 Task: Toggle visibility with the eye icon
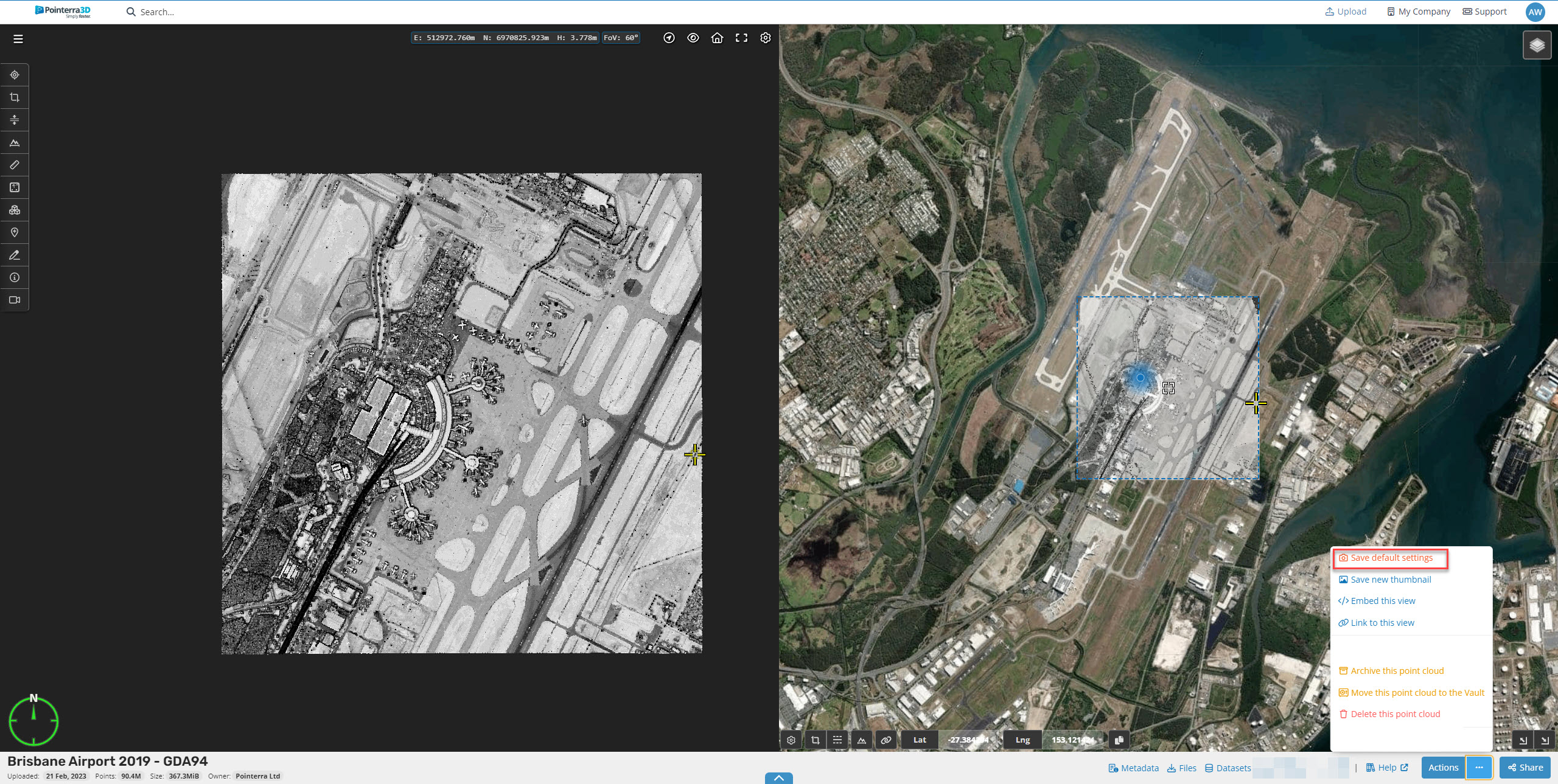tap(693, 38)
